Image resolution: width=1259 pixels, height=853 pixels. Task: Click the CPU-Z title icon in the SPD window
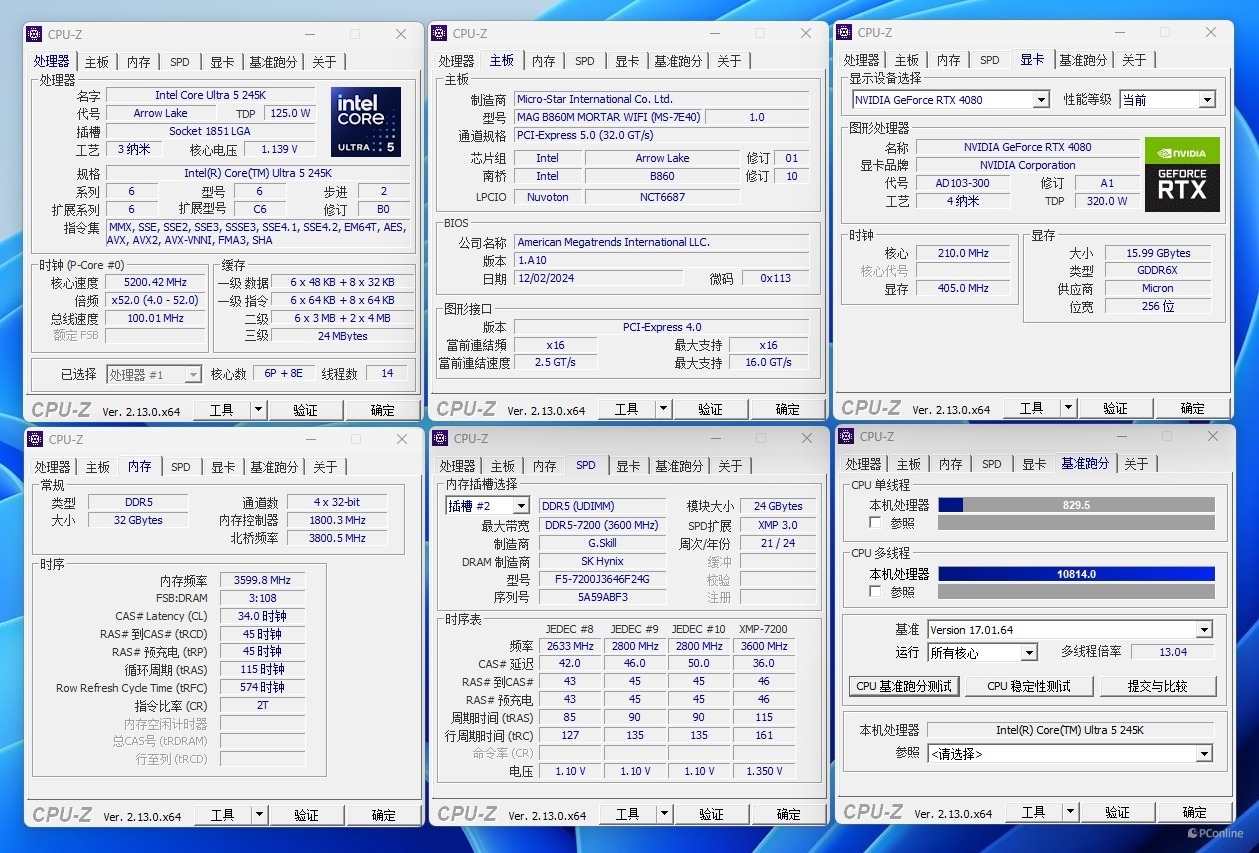point(441,438)
